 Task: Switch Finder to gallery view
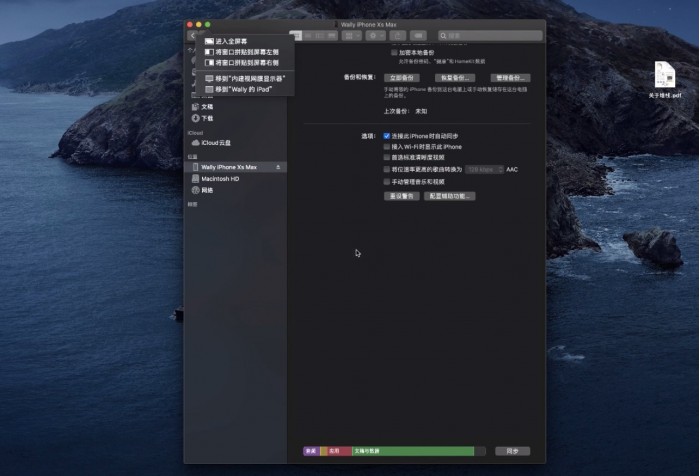tap(332, 36)
